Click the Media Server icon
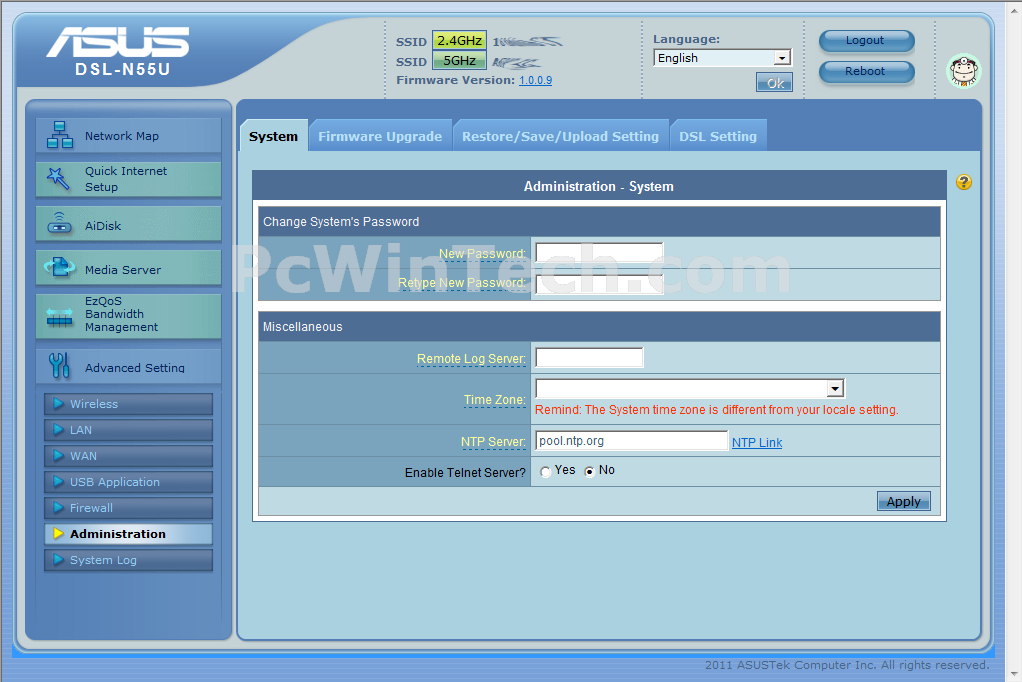Viewport: 1022px width, 682px height. click(59, 267)
